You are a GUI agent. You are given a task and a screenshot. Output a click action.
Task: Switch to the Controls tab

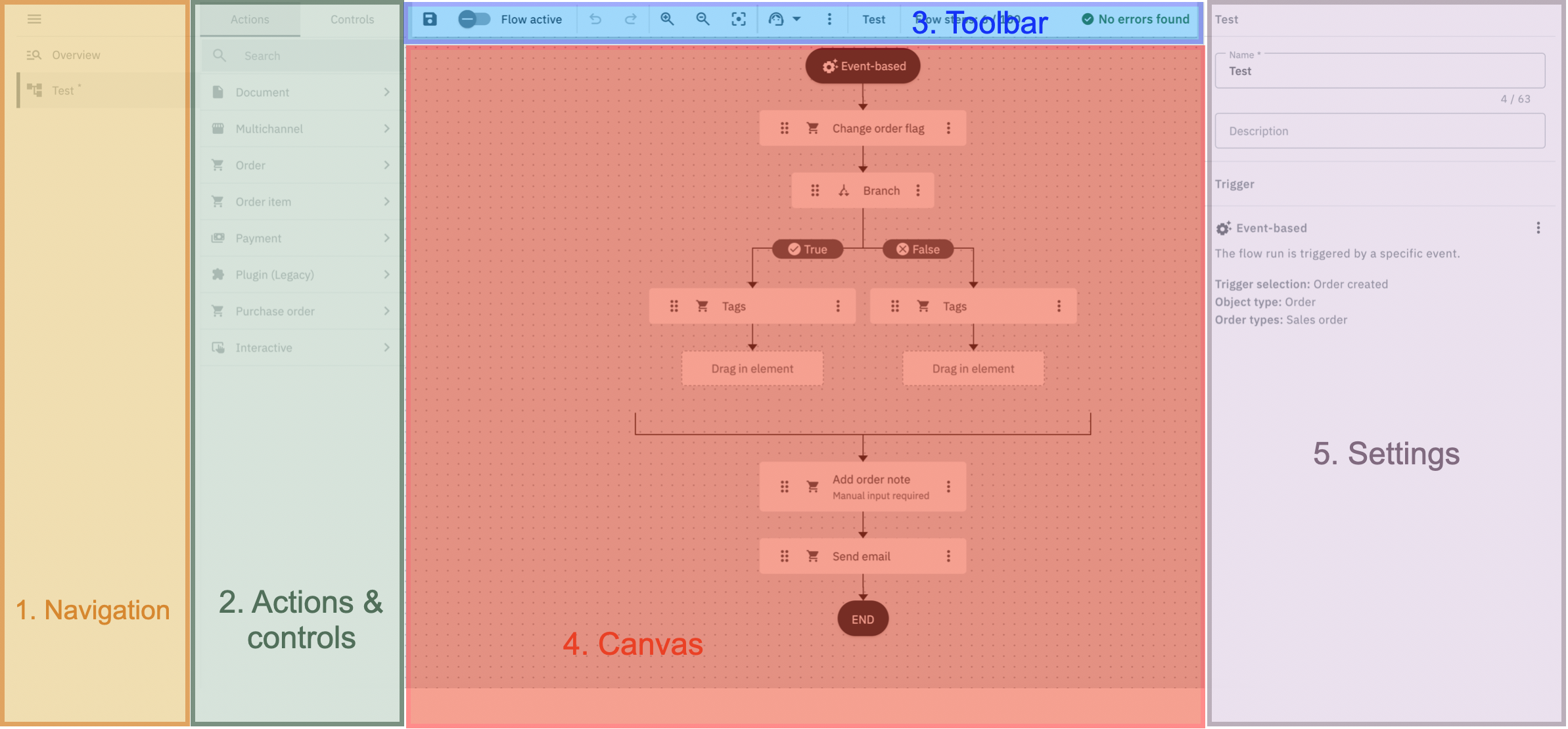point(352,20)
